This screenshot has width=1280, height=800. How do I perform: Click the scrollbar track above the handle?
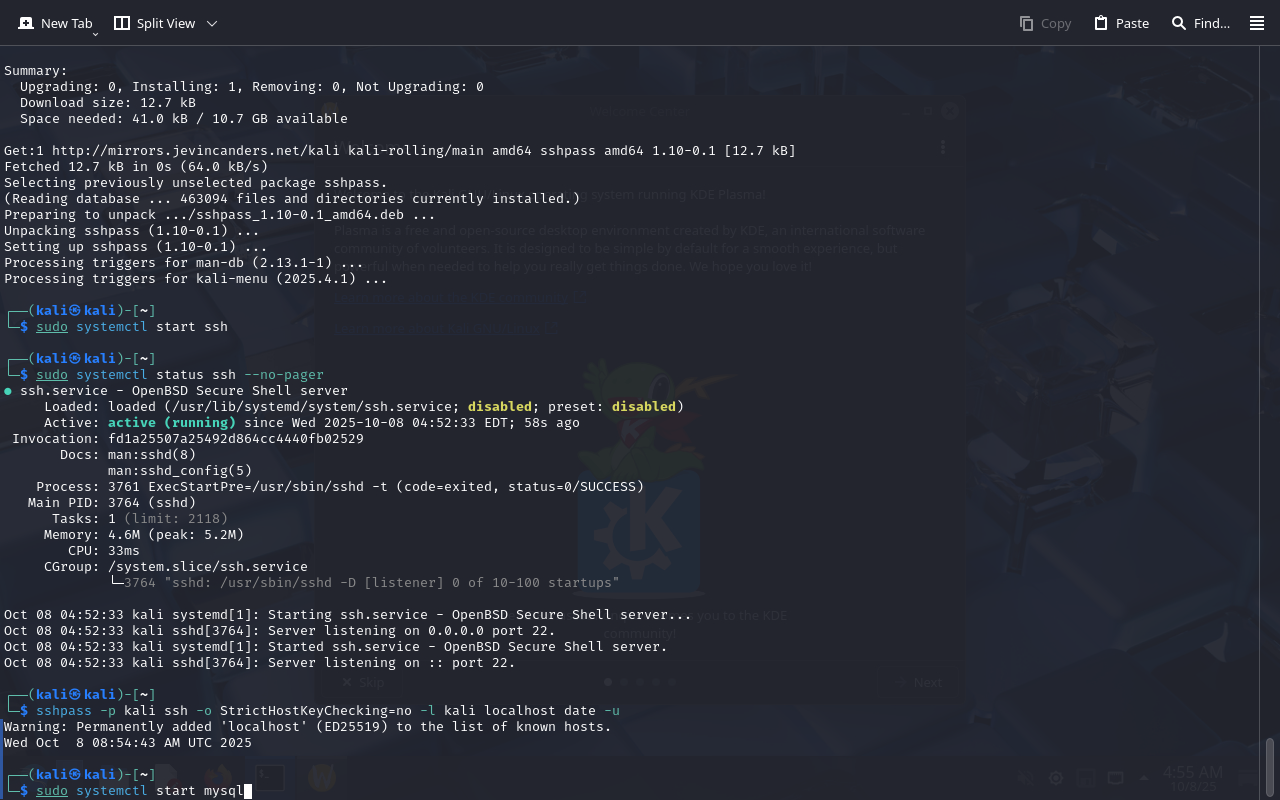coord(1270,400)
